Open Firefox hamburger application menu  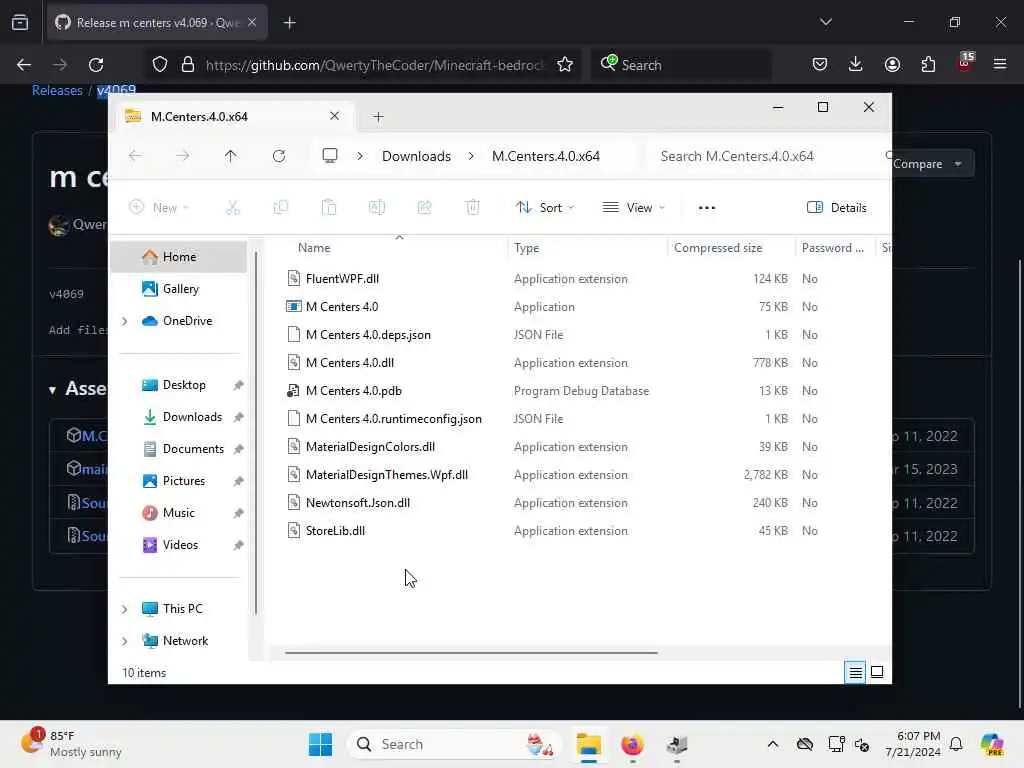pyautogui.click(x=1000, y=64)
